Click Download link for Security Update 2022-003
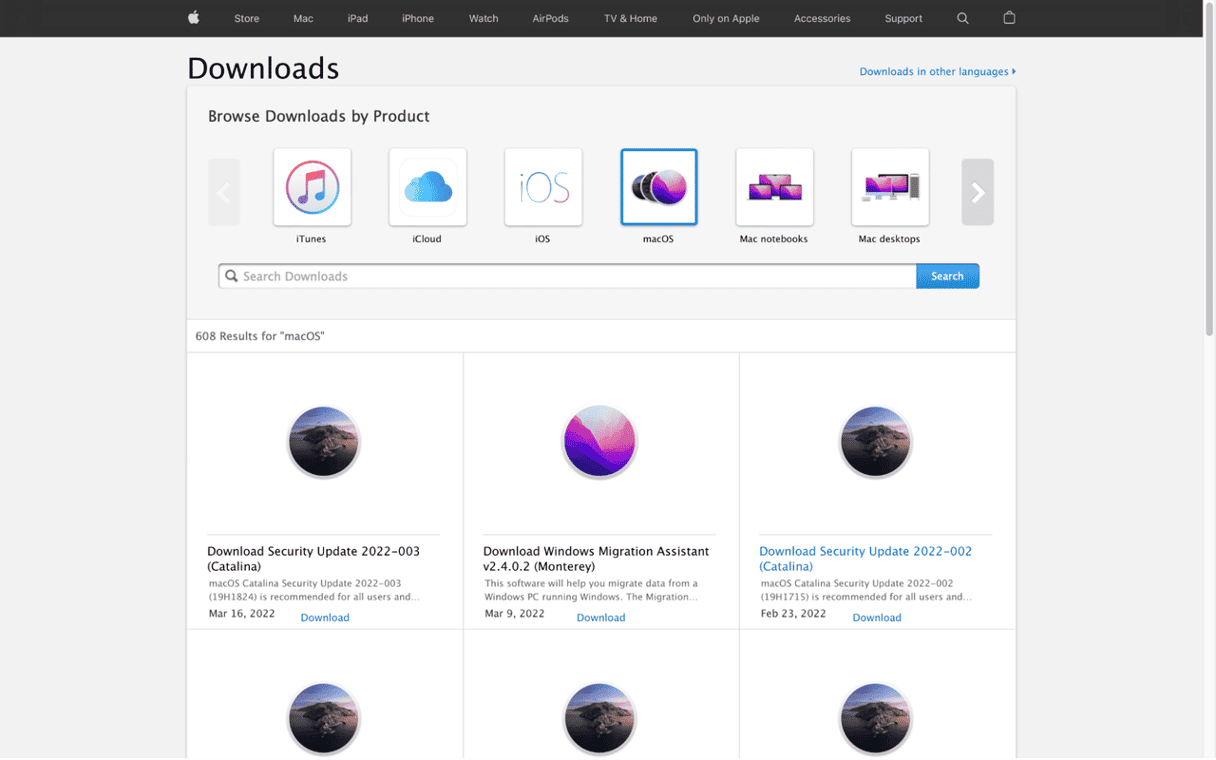Viewport: 1216px width, 760px height. click(x=325, y=618)
